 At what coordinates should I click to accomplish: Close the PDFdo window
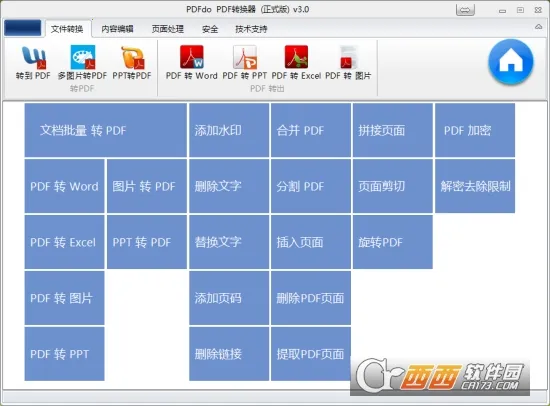click(x=538, y=10)
